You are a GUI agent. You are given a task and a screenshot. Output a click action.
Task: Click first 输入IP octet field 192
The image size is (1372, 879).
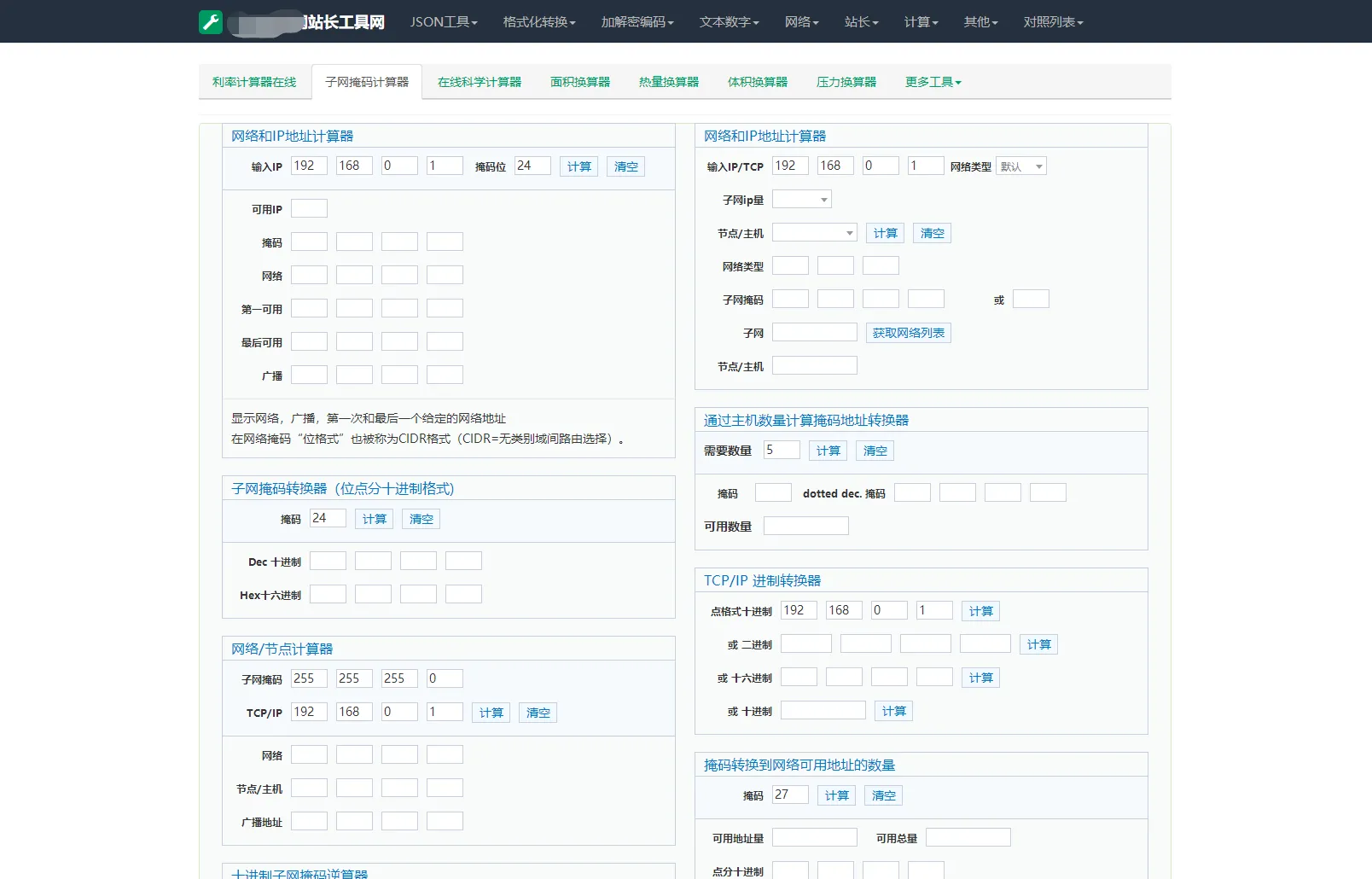pyautogui.click(x=309, y=166)
